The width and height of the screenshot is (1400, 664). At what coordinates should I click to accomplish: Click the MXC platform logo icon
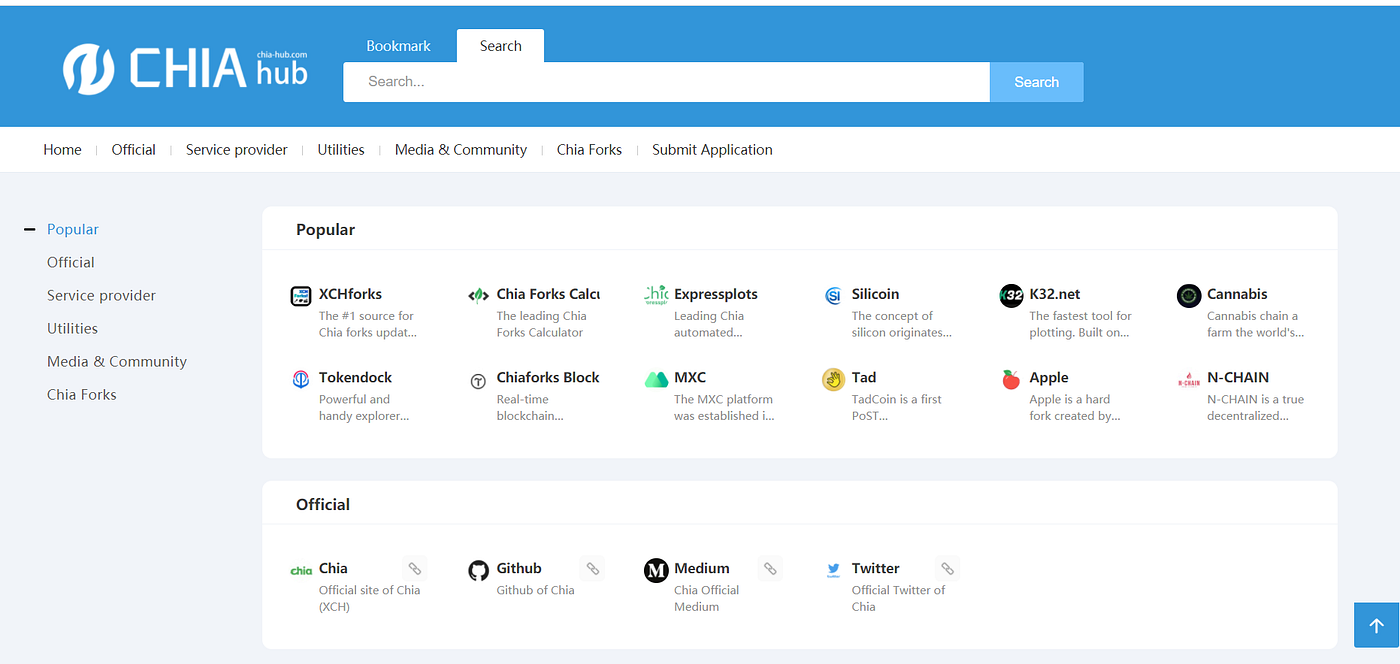click(x=656, y=379)
